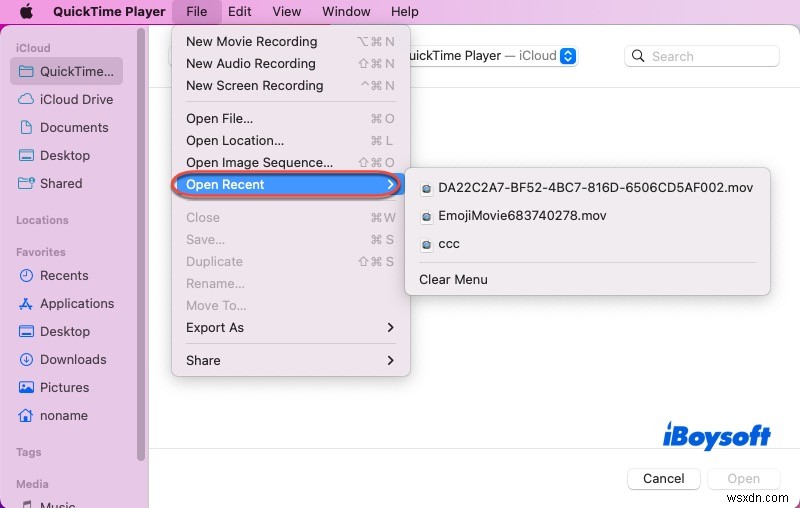Screen dimensions: 800x508
Task: Click the movie icon beside EmojiMovie683740278.mov
Action: (x=427, y=217)
